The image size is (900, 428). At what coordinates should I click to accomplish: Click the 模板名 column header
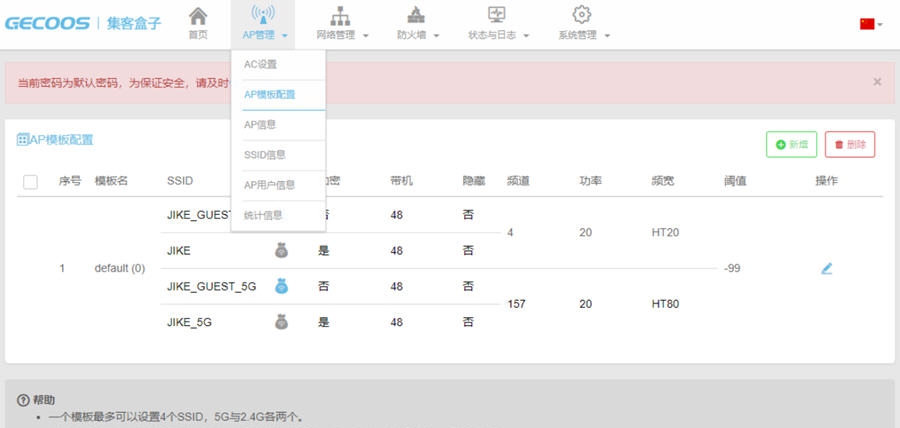(111, 181)
